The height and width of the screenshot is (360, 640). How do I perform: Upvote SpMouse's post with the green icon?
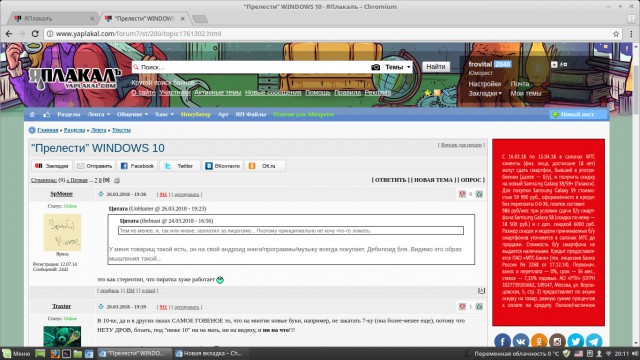(479, 194)
